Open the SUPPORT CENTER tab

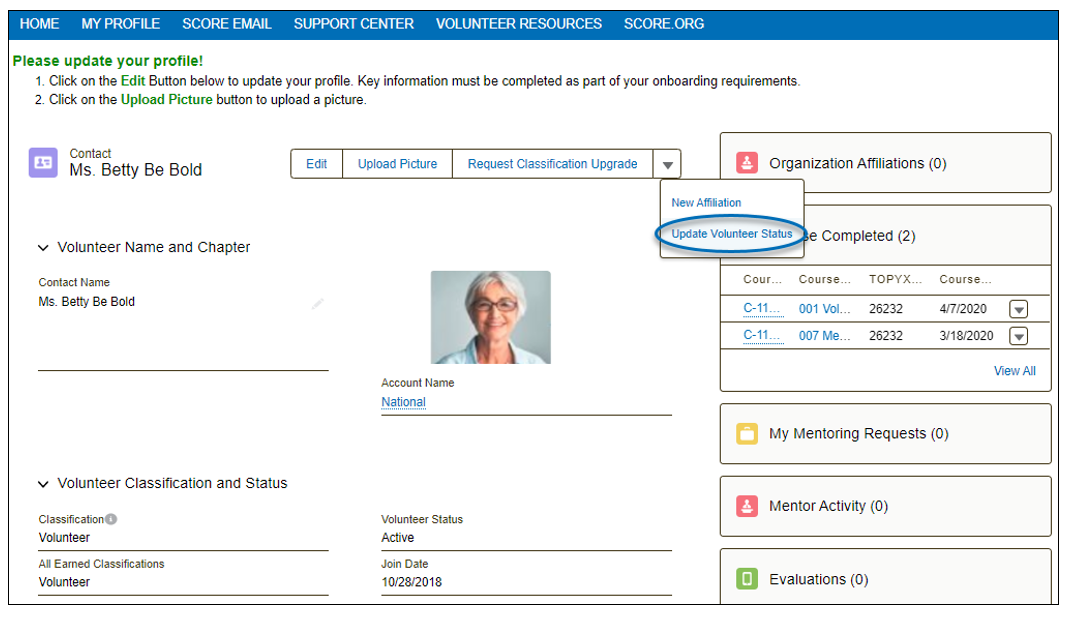[353, 24]
